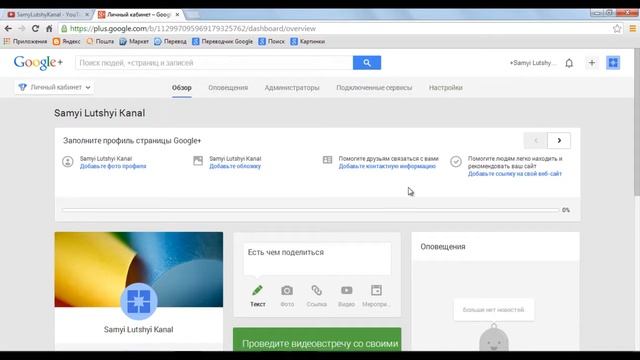Click the address bar URL
Screen dimensions: 640x360
[x=193, y=29]
